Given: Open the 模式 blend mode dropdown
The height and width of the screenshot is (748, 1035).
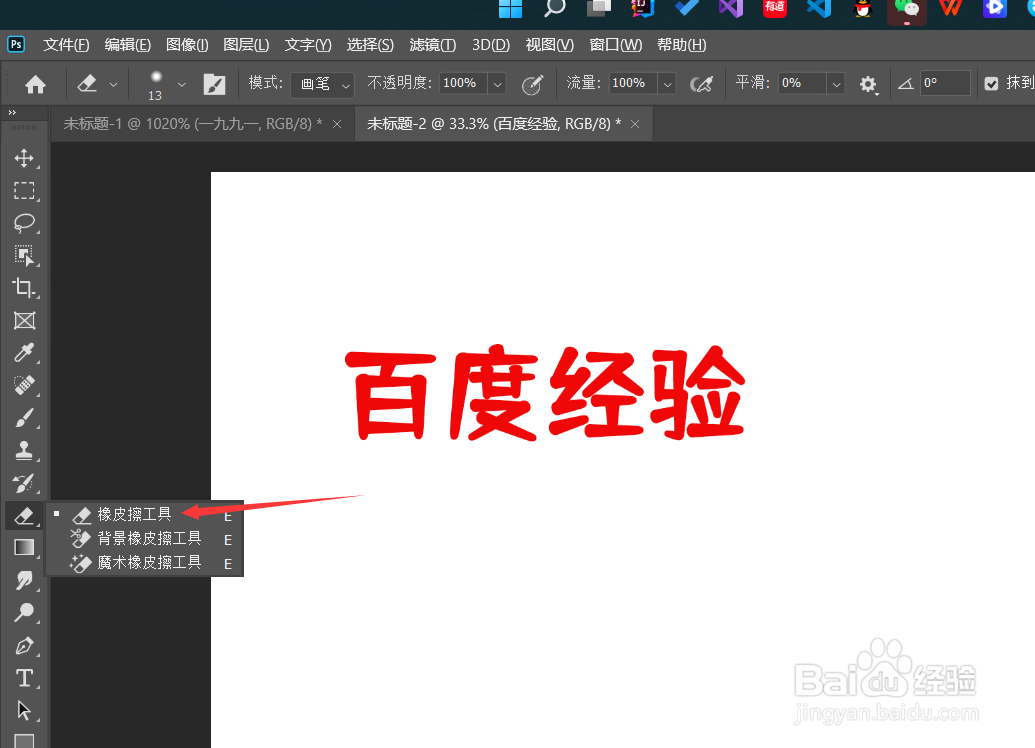Looking at the screenshot, I should tap(322, 84).
